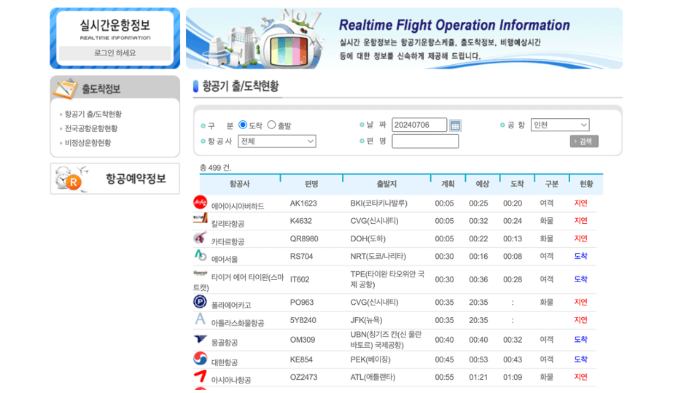Click flight number K4632
The height and width of the screenshot is (393, 700).
(301, 221)
